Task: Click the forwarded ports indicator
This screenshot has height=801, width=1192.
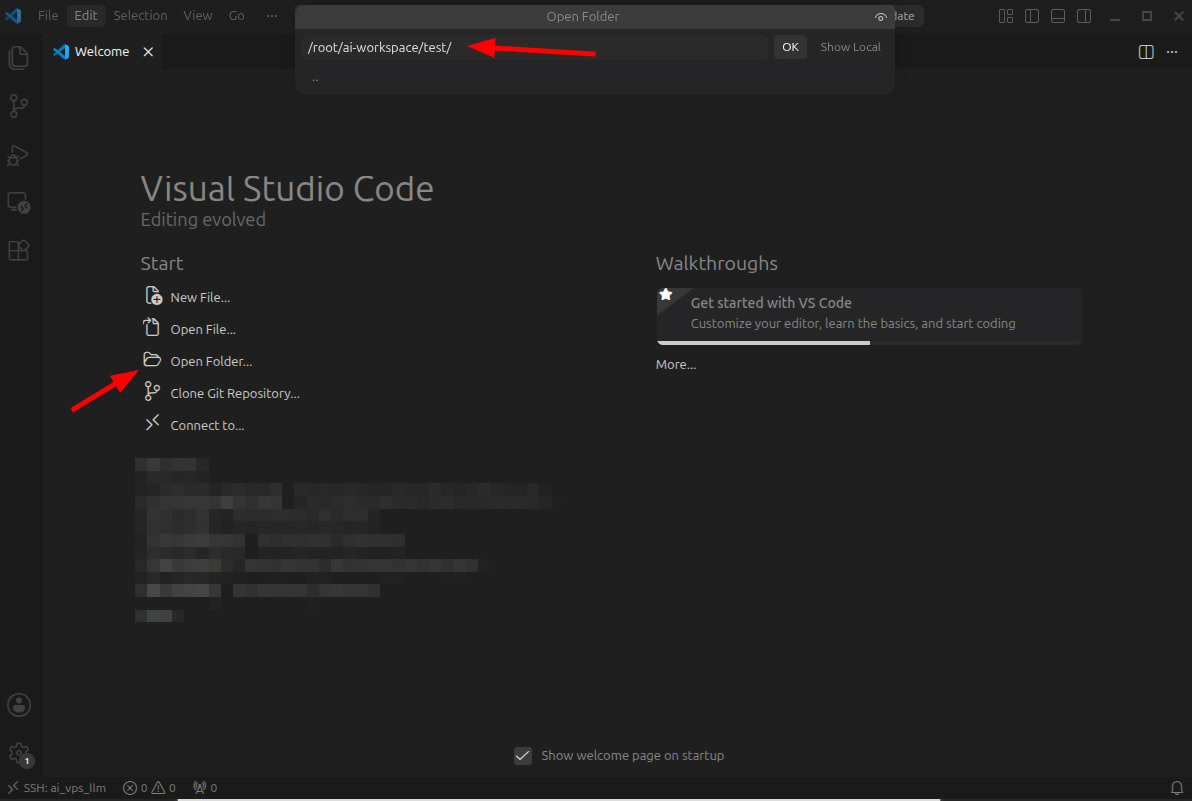Action: (x=205, y=787)
